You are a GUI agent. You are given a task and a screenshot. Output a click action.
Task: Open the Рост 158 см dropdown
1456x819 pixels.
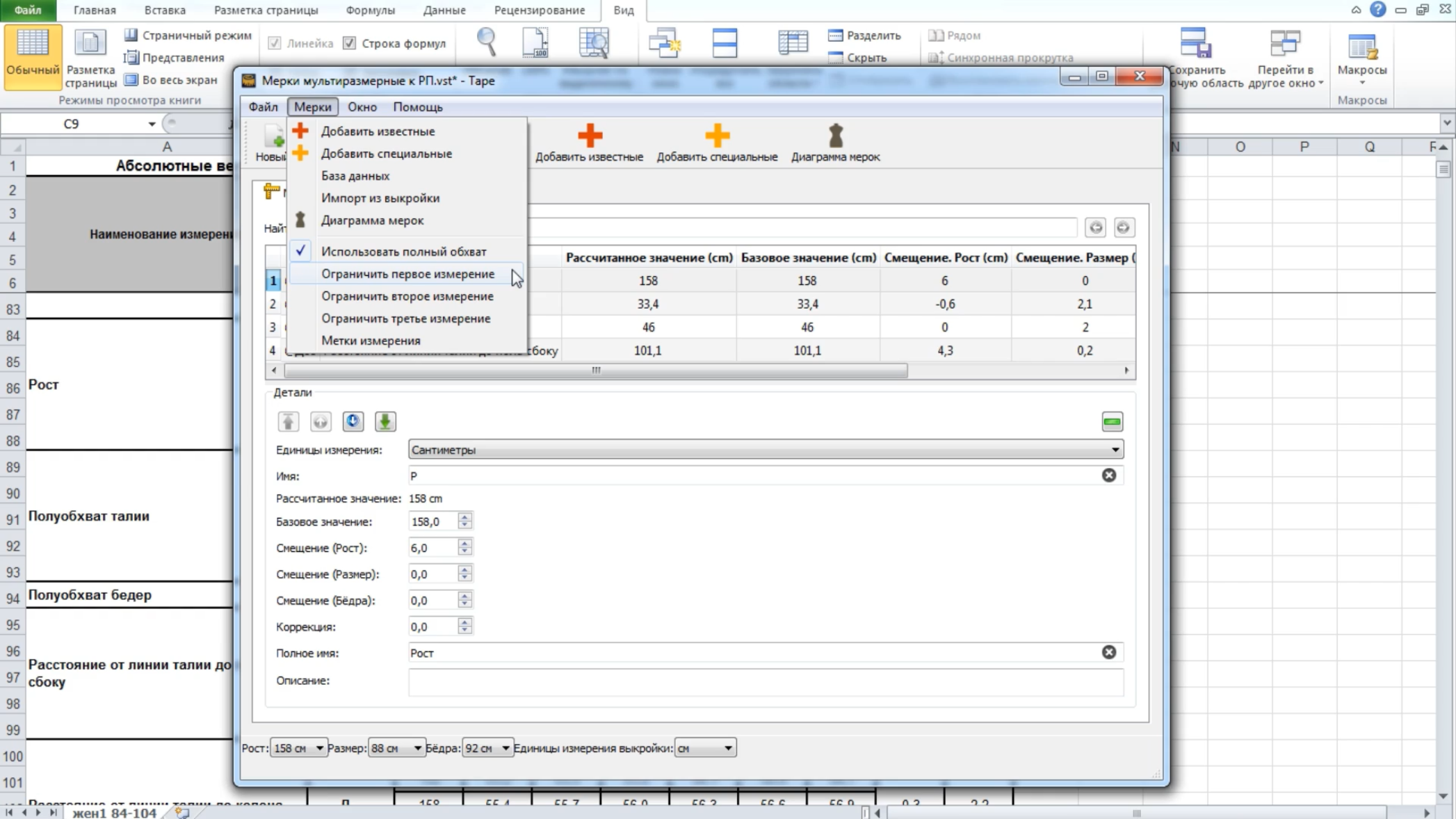click(298, 748)
